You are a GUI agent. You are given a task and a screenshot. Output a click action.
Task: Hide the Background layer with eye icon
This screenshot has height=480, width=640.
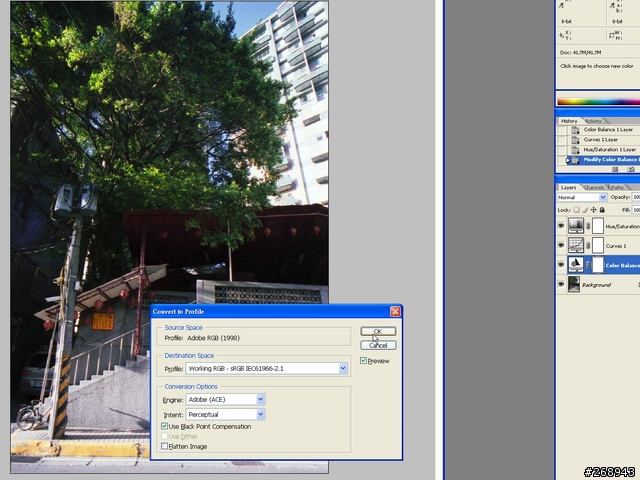click(x=561, y=284)
